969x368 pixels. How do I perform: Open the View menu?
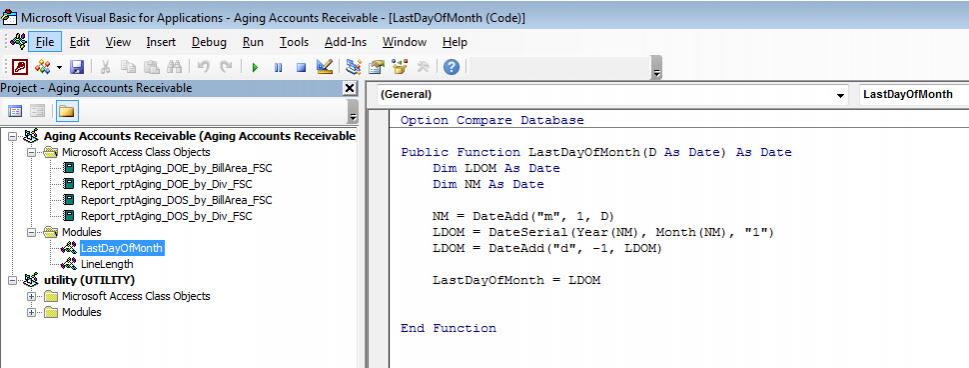118,42
